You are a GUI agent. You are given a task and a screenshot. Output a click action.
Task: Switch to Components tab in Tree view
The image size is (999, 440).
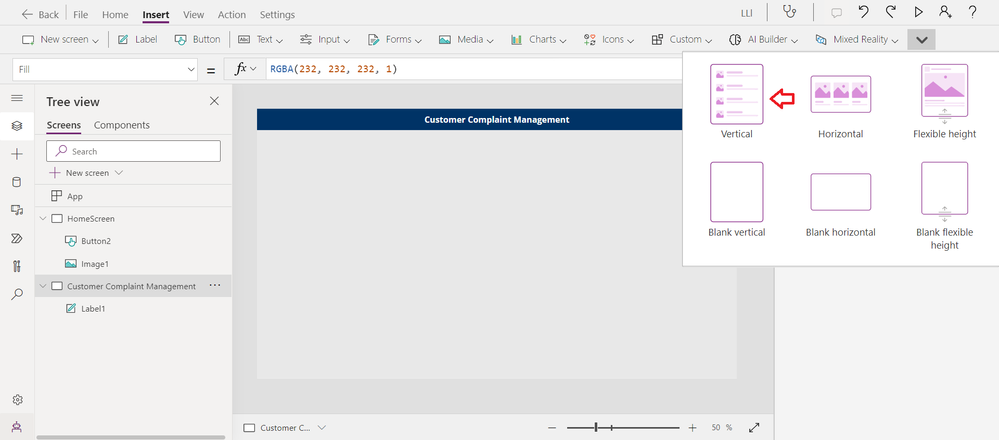(122, 125)
